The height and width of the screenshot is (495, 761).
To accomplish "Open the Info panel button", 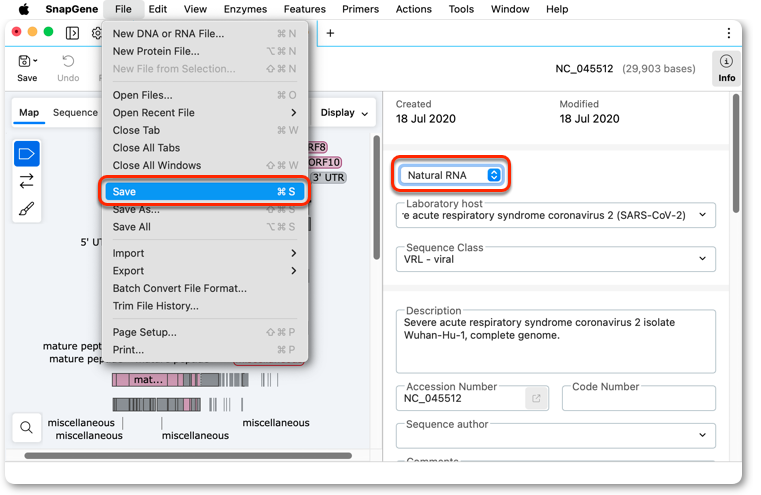I will pos(726,68).
